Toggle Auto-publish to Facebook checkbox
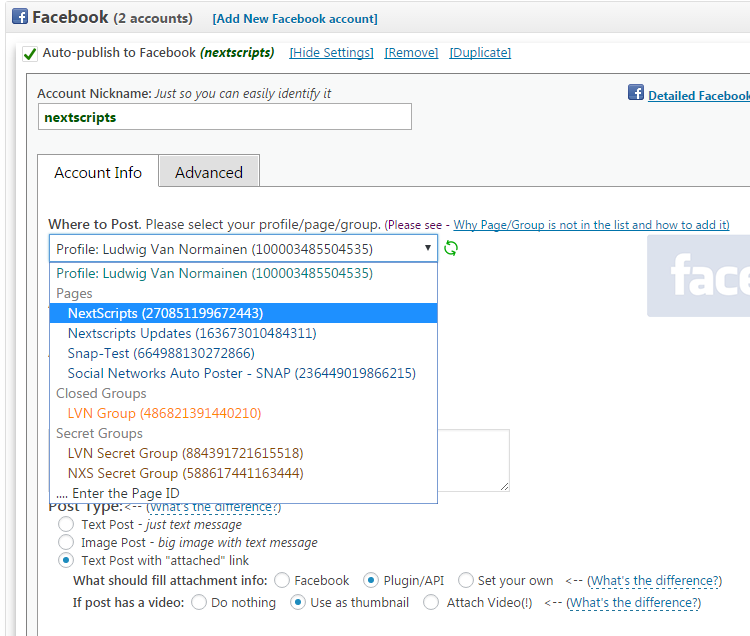The height and width of the screenshot is (636, 750). click(30, 53)
